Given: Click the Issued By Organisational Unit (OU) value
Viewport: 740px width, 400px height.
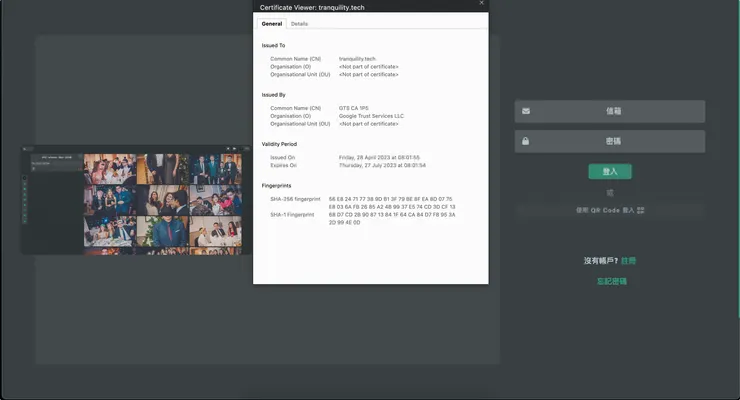Looking at the screenshot, I should pos(369,124).
